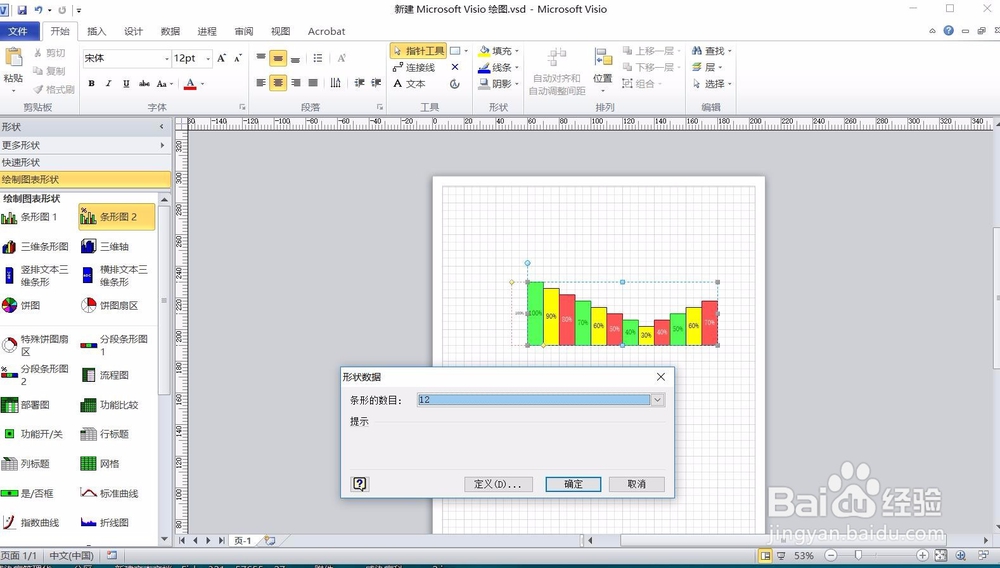Select the 条形图 1 shape

pos(30,217)
